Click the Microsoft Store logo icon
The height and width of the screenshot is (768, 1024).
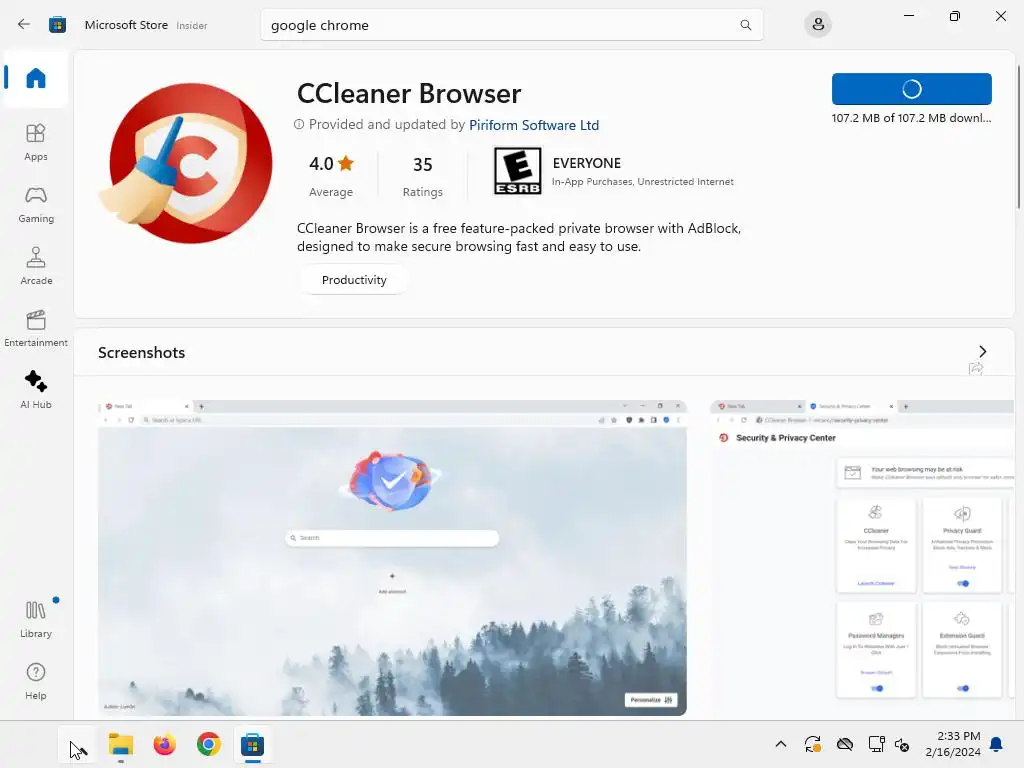pos(57,25)
